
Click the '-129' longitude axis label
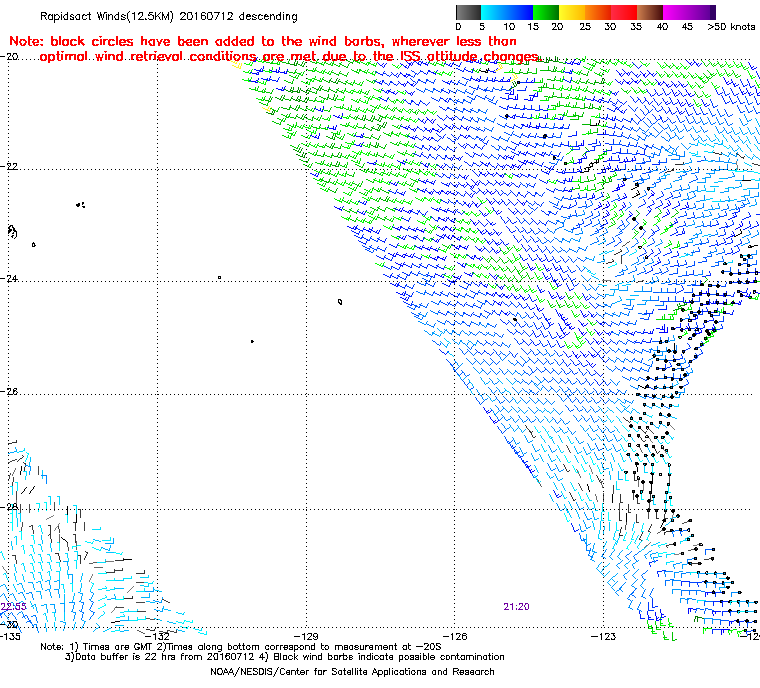[x=306, y=636]
